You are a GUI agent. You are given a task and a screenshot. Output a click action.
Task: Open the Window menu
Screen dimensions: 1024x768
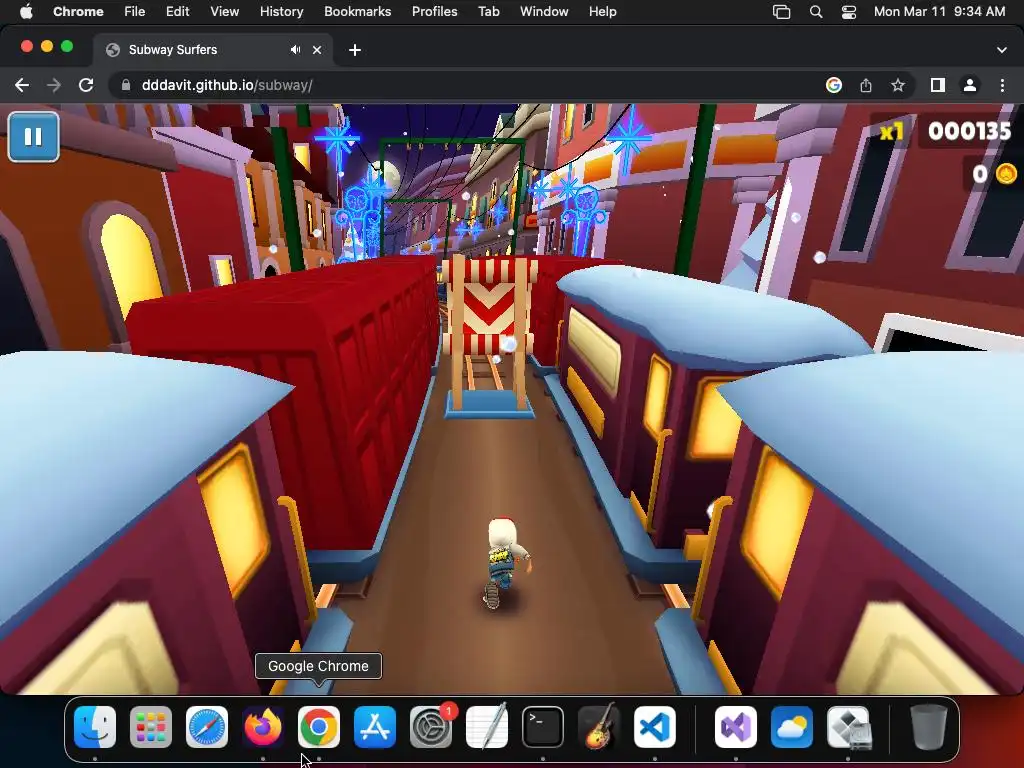click(x=544, y=12)
